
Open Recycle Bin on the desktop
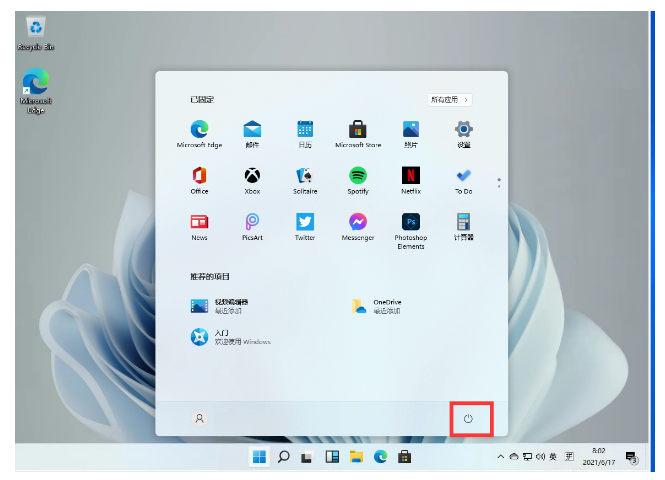click(35, 30)
